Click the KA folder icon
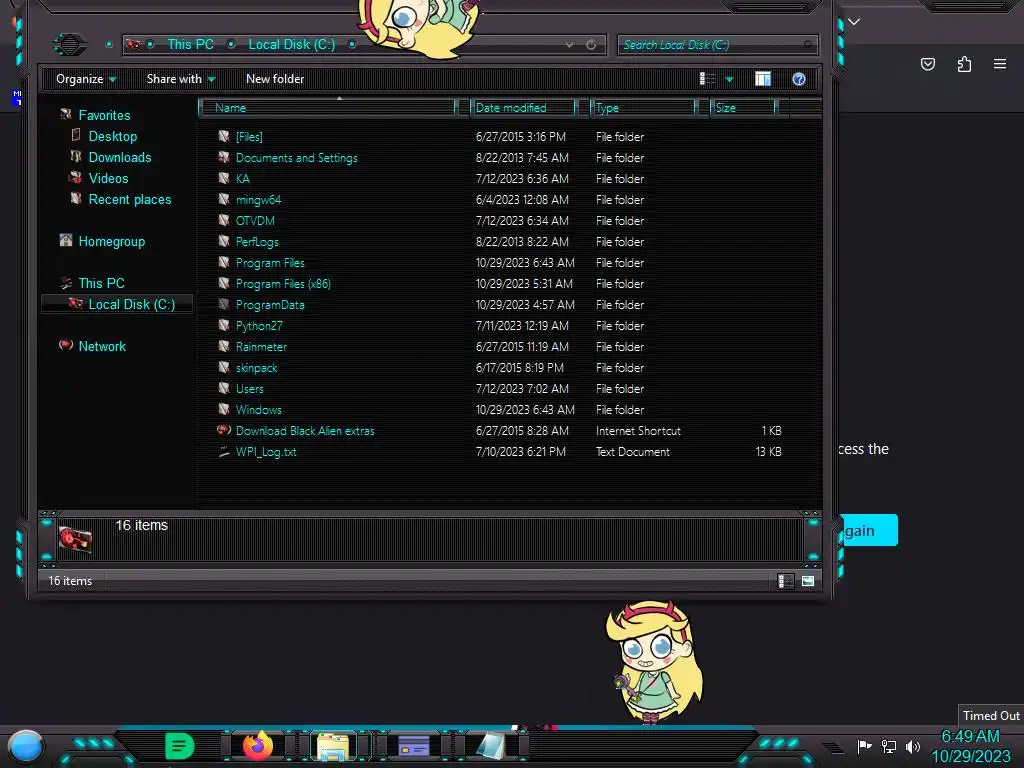 (x=224, y=178)
